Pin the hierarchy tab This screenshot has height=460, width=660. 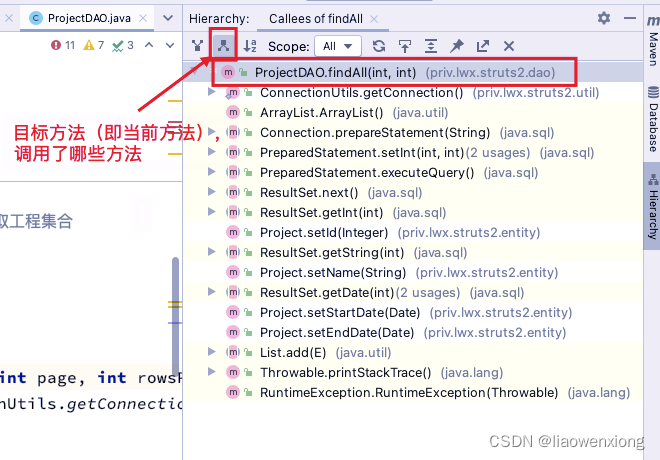[457, 46]
